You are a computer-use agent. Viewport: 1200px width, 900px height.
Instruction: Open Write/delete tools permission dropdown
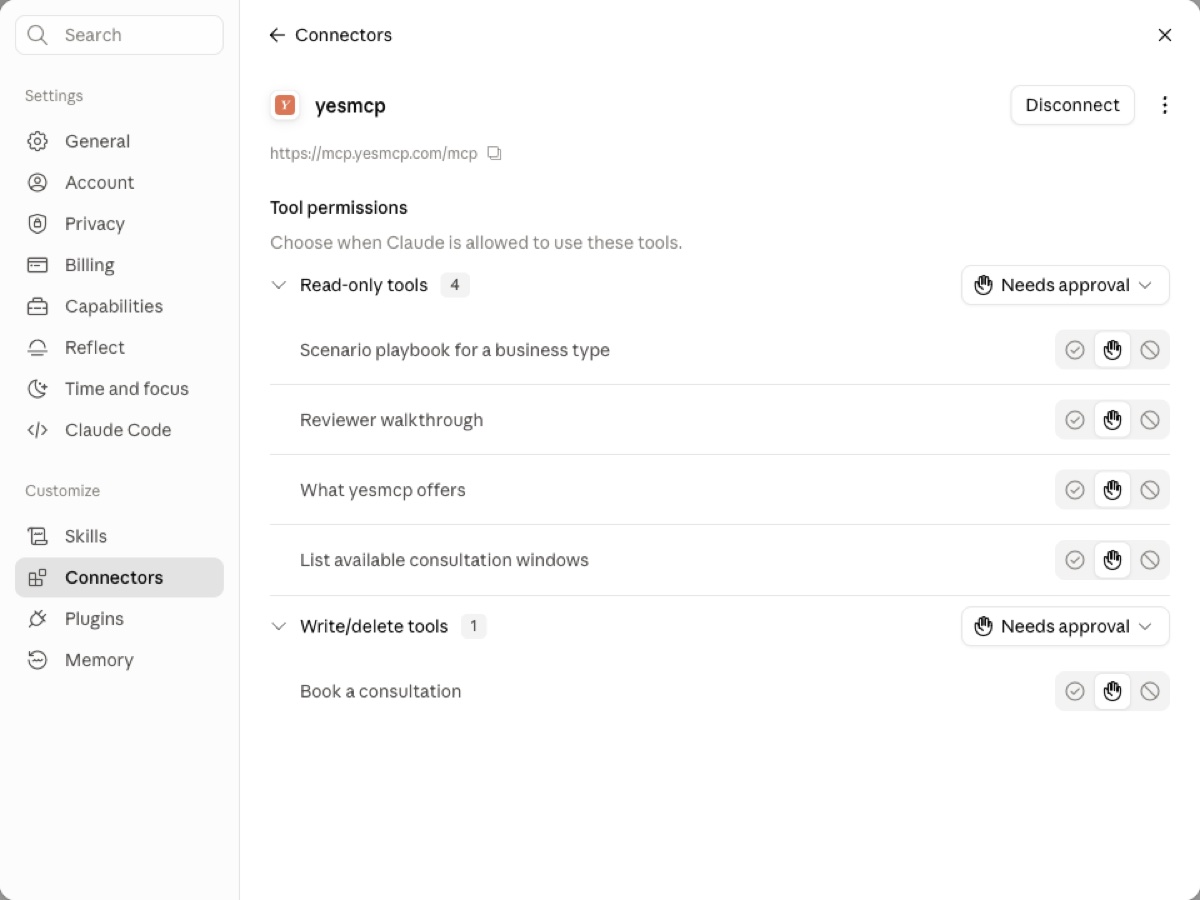click(1065, 626)
